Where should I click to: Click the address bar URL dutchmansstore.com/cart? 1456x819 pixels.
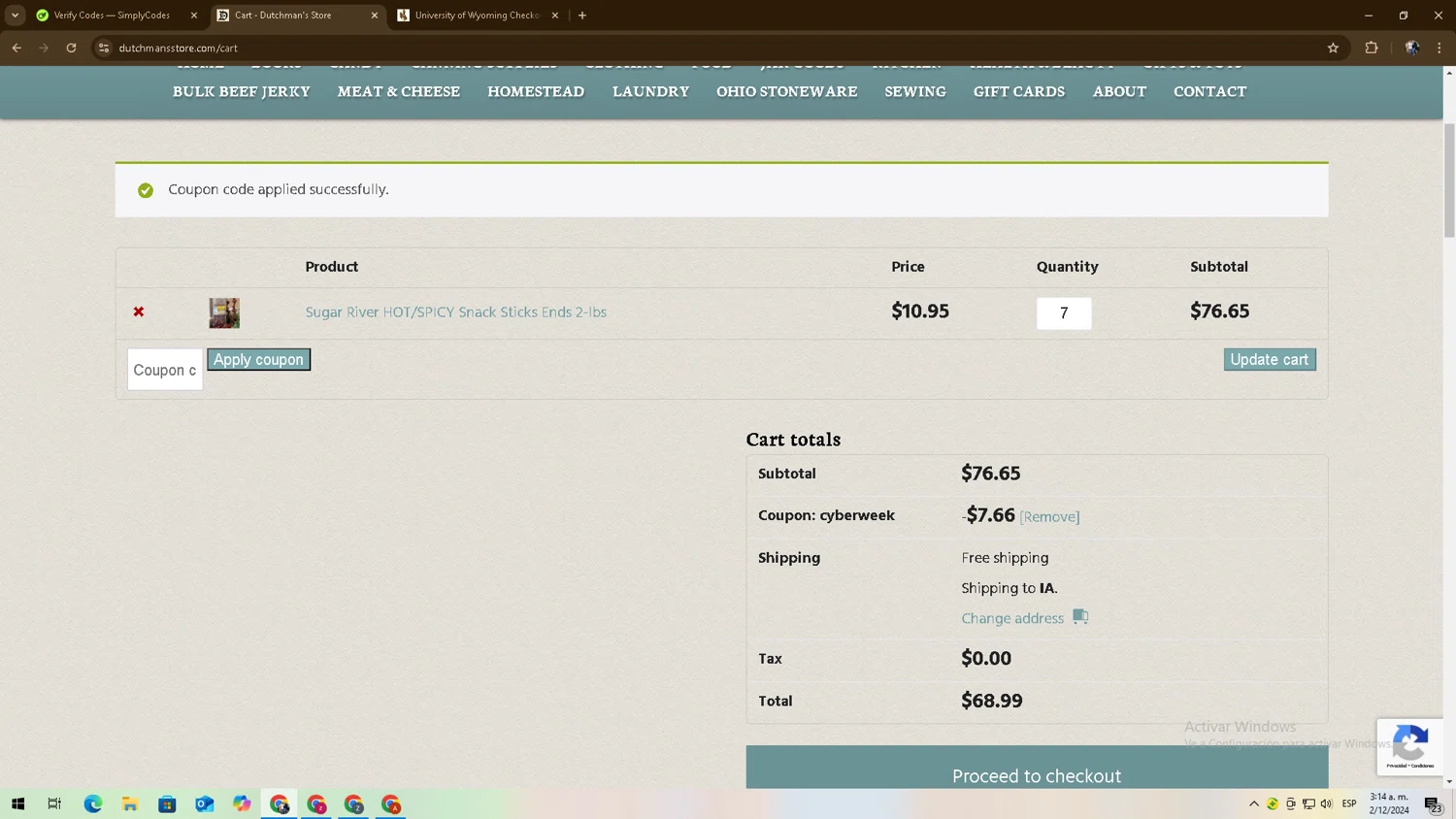pyautogui.click(x=179, y=48)
